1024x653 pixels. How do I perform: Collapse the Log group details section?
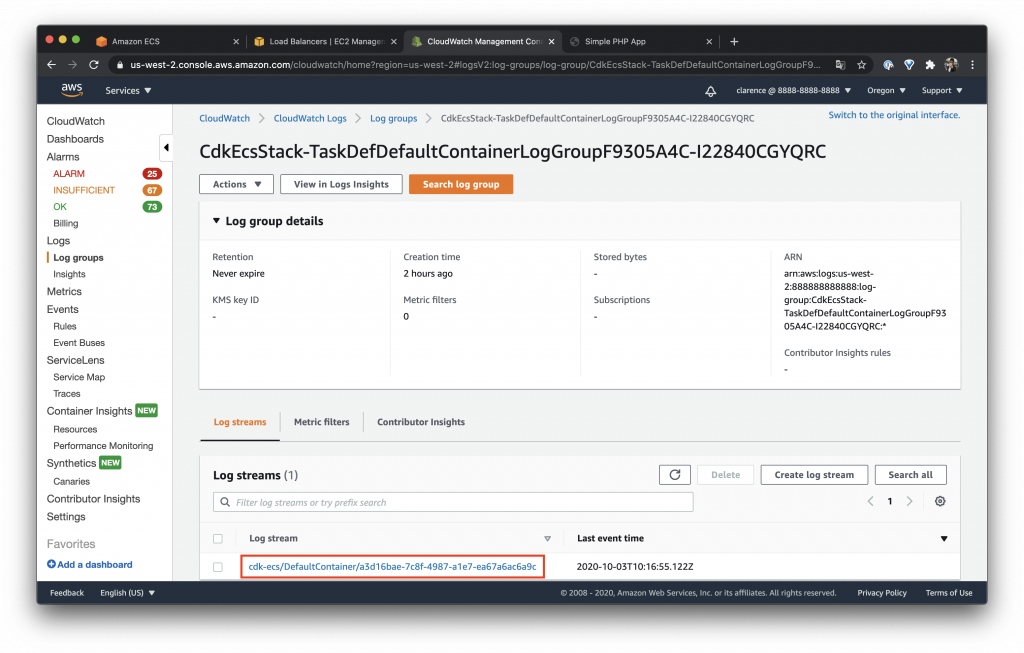pyautogui.click(x=216, y=221)
